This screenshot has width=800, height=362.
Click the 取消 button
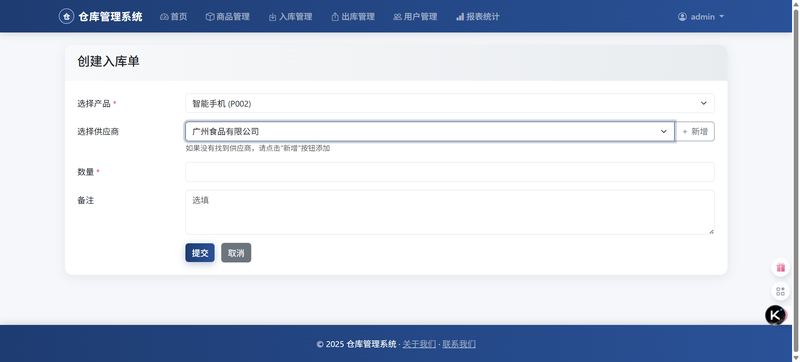(236, 253)
